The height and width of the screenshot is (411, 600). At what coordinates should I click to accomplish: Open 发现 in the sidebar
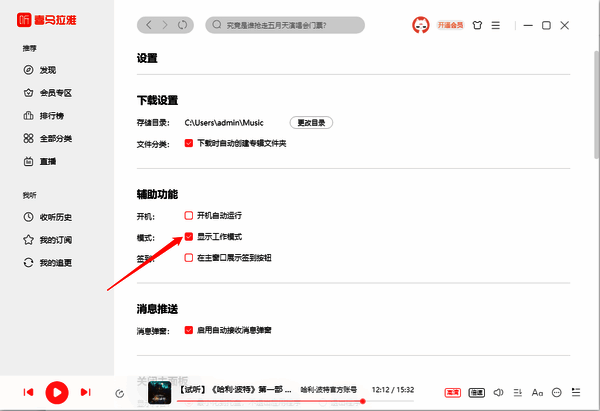pos(40,70)
